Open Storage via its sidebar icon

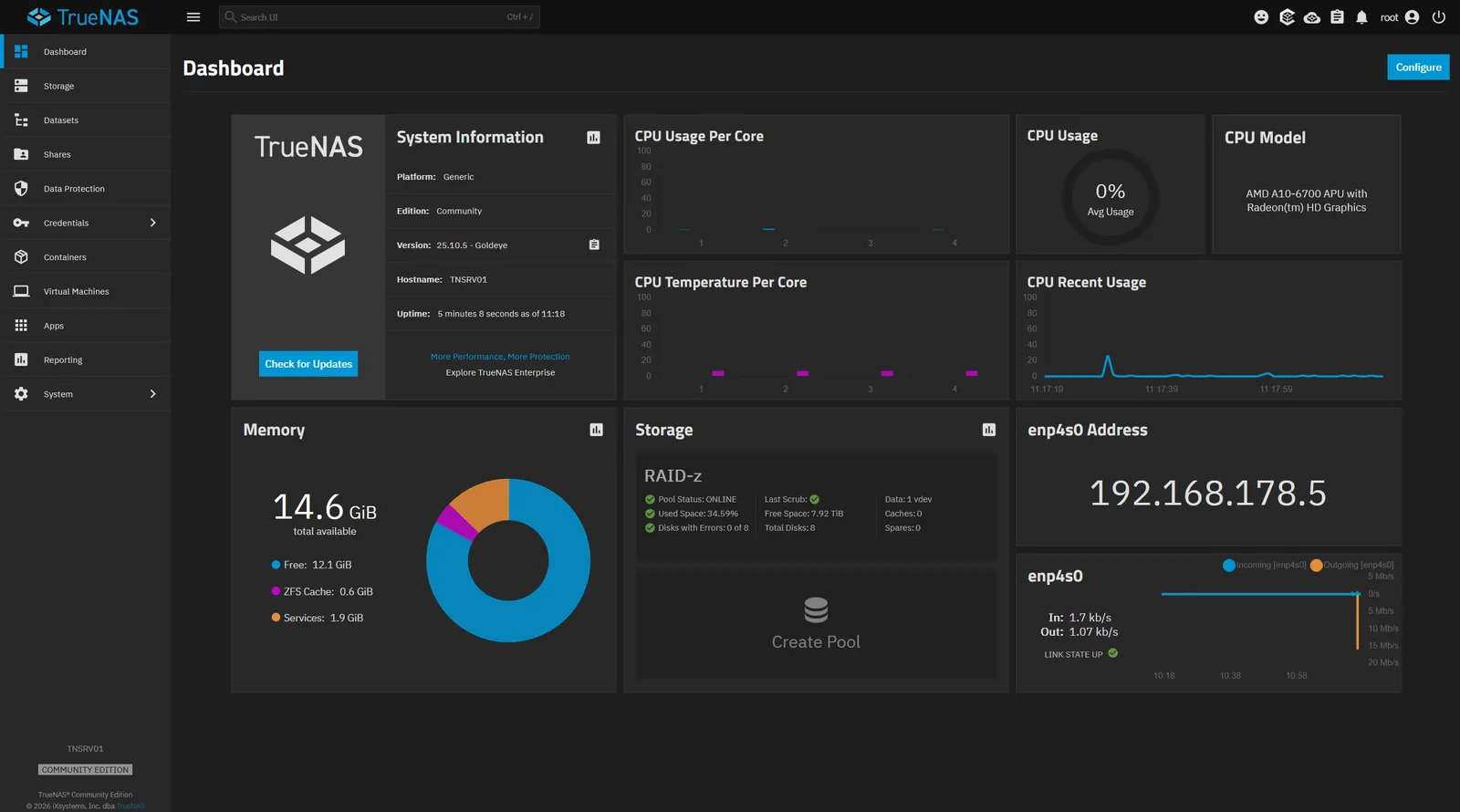coord(21,86)
